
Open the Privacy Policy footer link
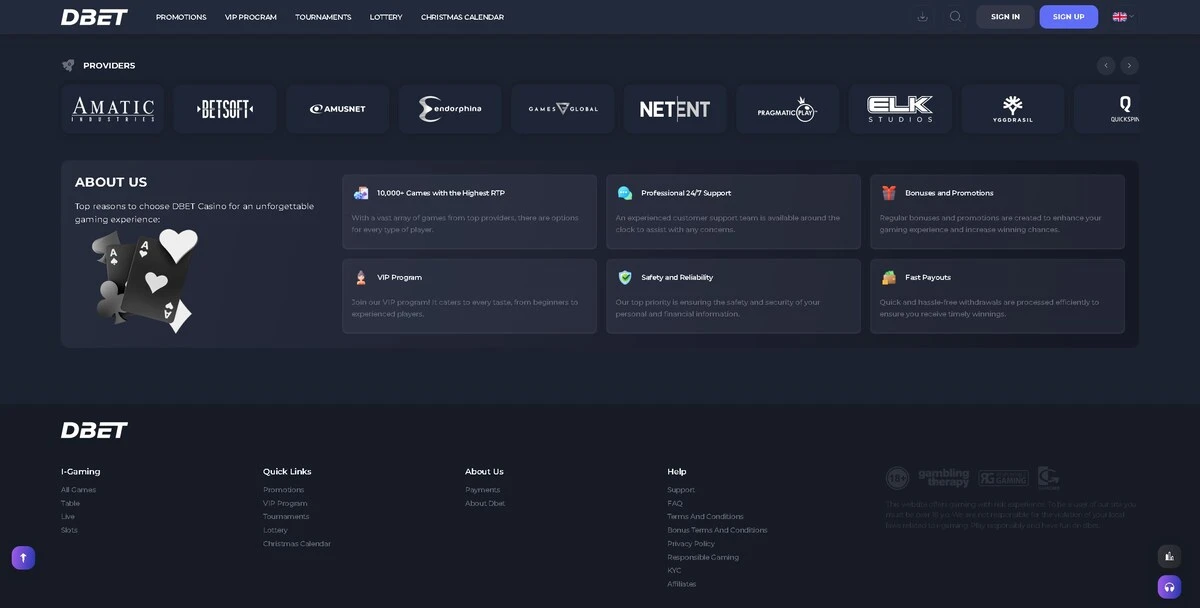tap(691, 544)
